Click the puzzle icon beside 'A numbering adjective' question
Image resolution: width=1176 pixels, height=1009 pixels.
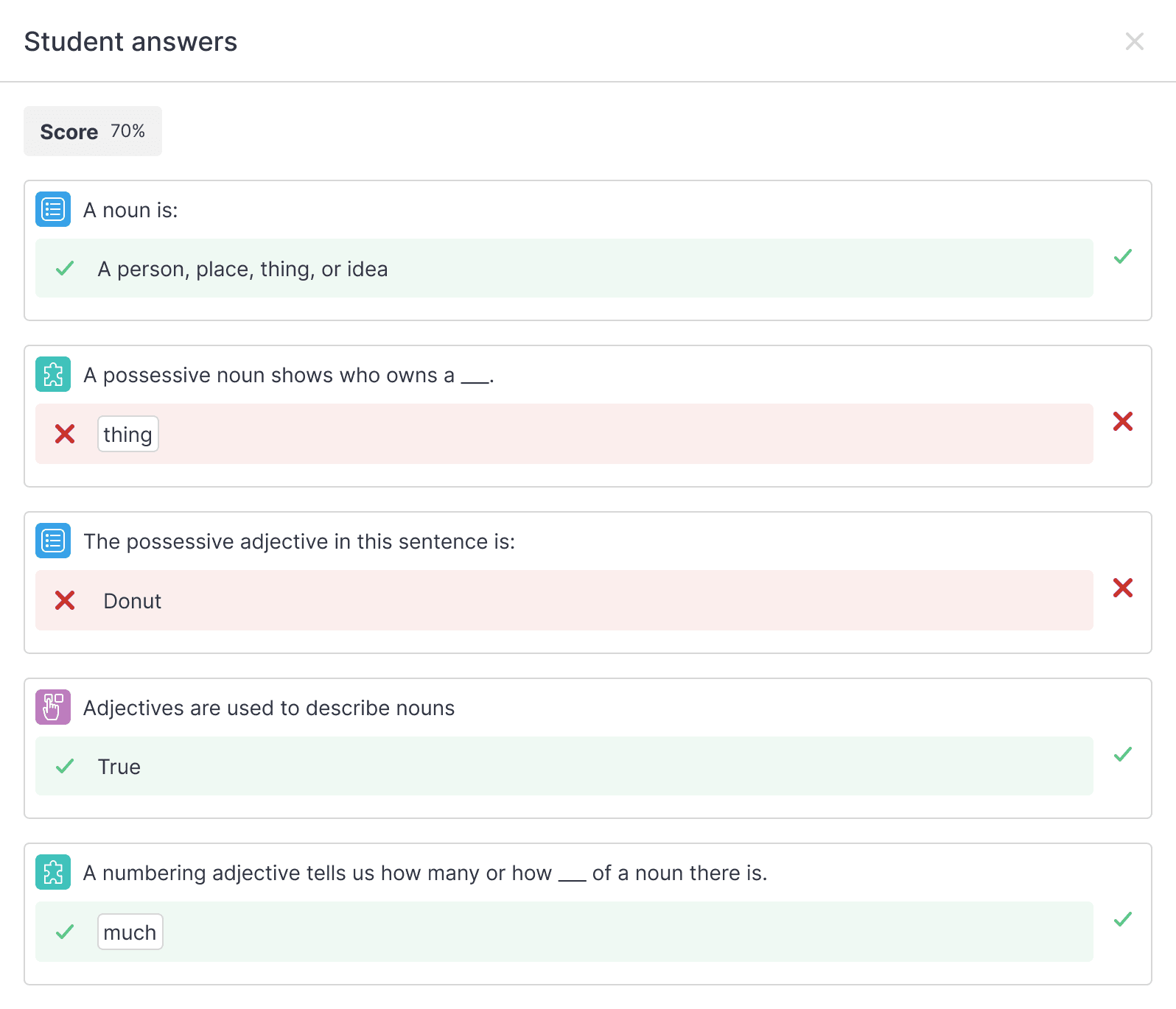[53, 872]
